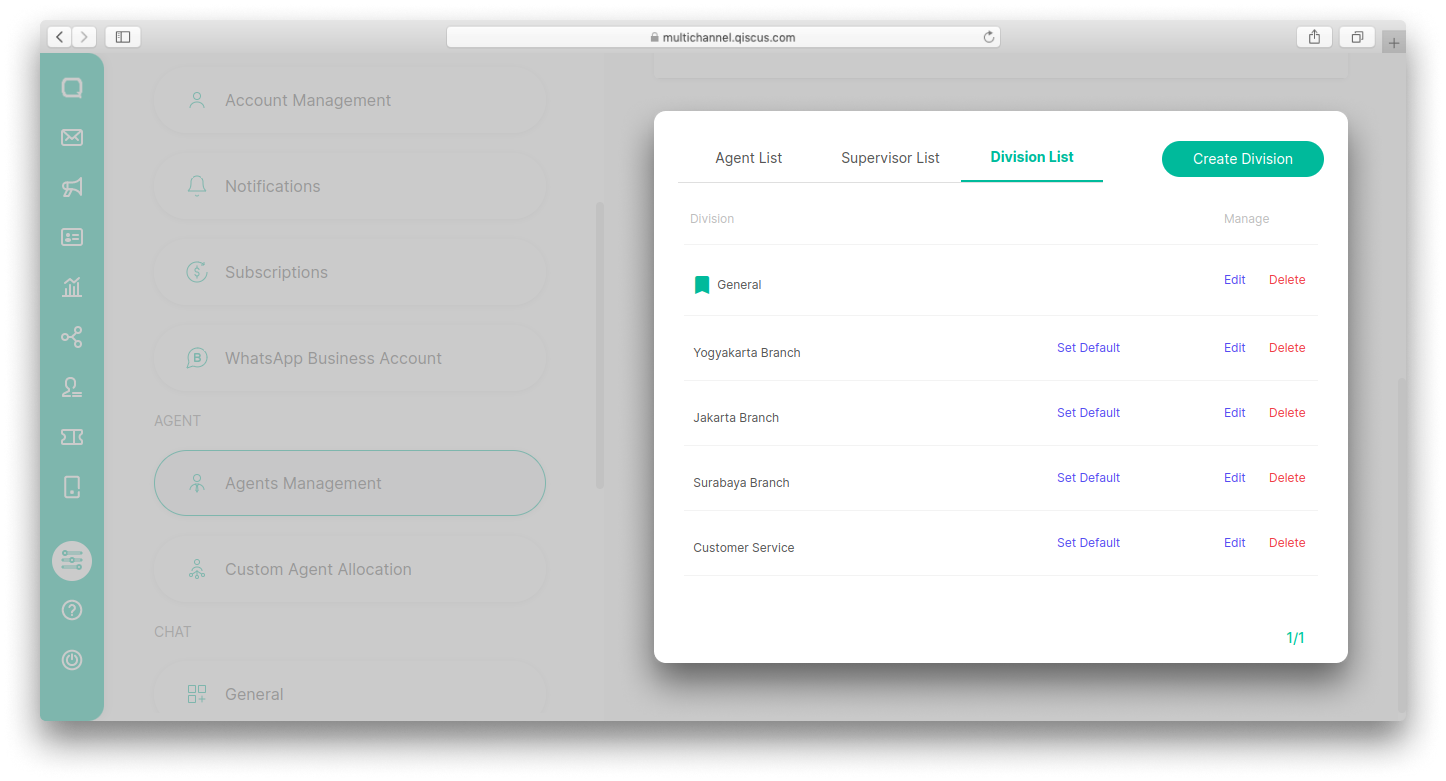Edit the Customer Service division
This screenshot has height=781, width=1446.
point(1235,543)
